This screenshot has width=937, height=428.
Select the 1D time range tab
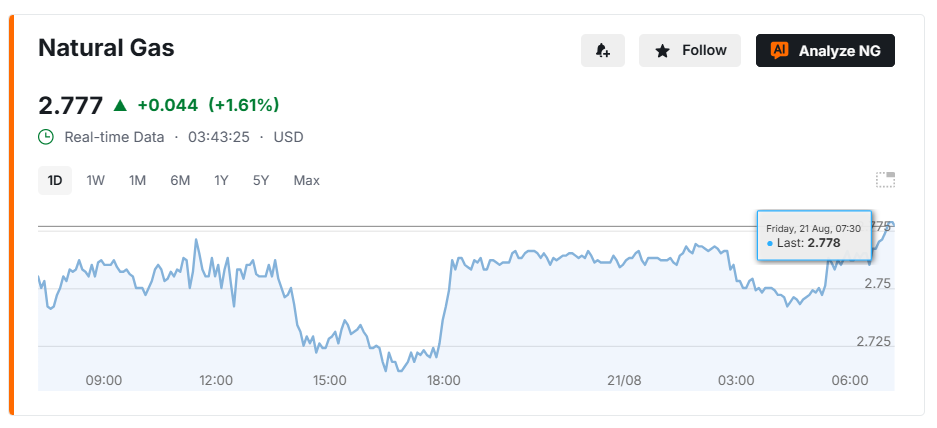click(55, 180)
